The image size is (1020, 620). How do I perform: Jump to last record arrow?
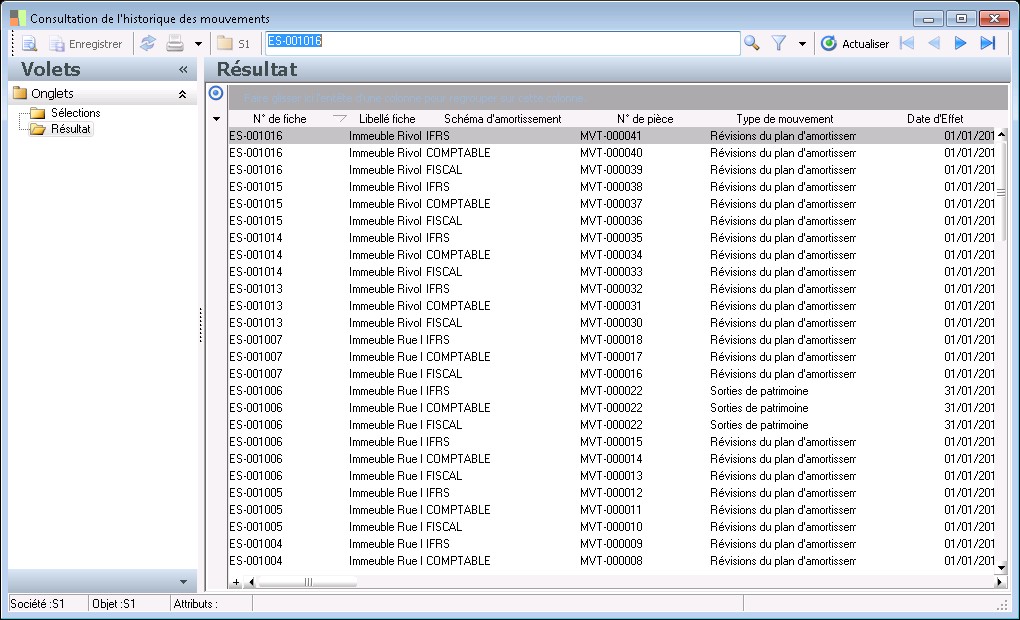[x=988, y=43]
